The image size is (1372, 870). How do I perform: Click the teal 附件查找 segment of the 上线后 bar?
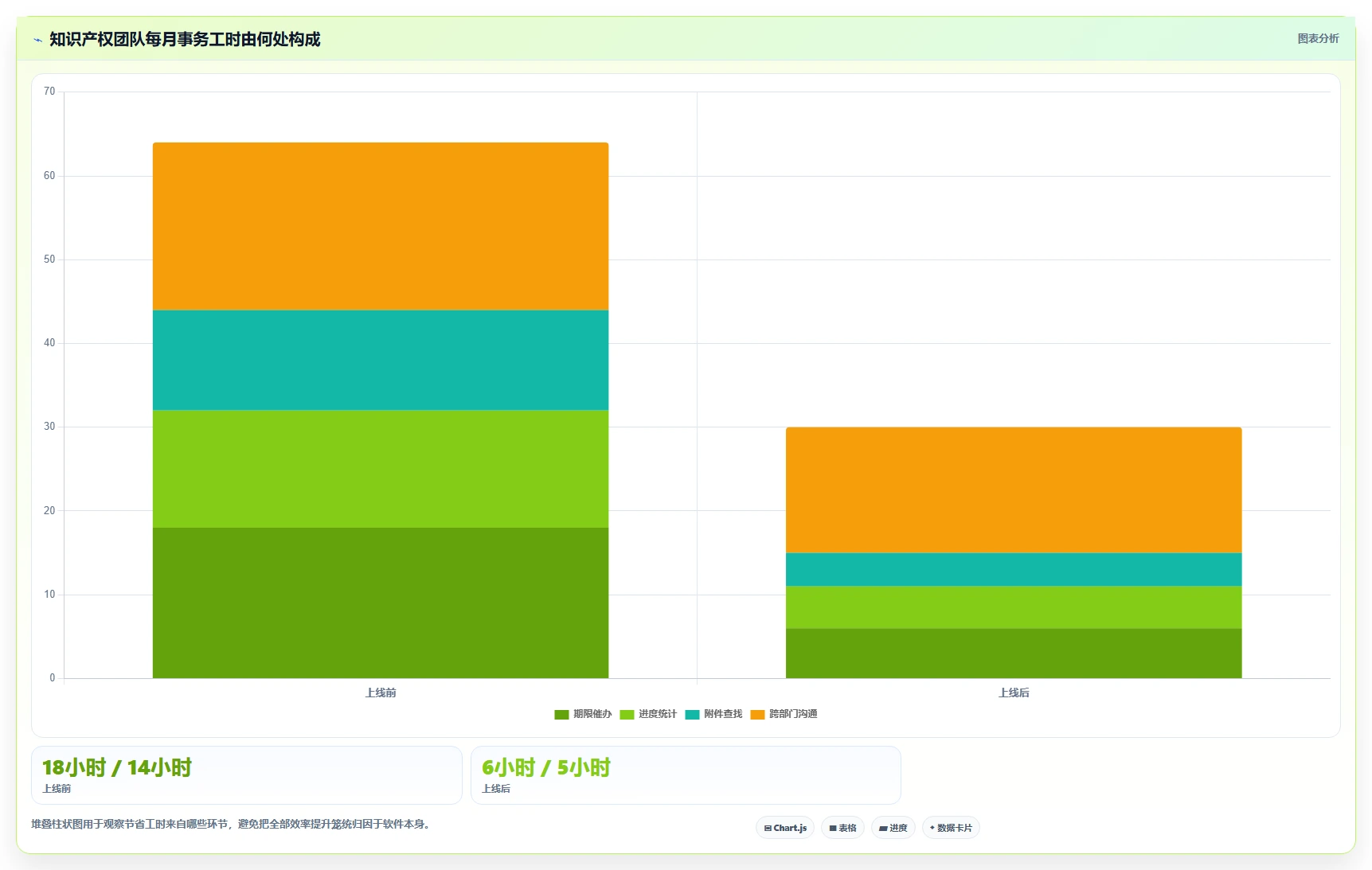[x=1014, y=570]
